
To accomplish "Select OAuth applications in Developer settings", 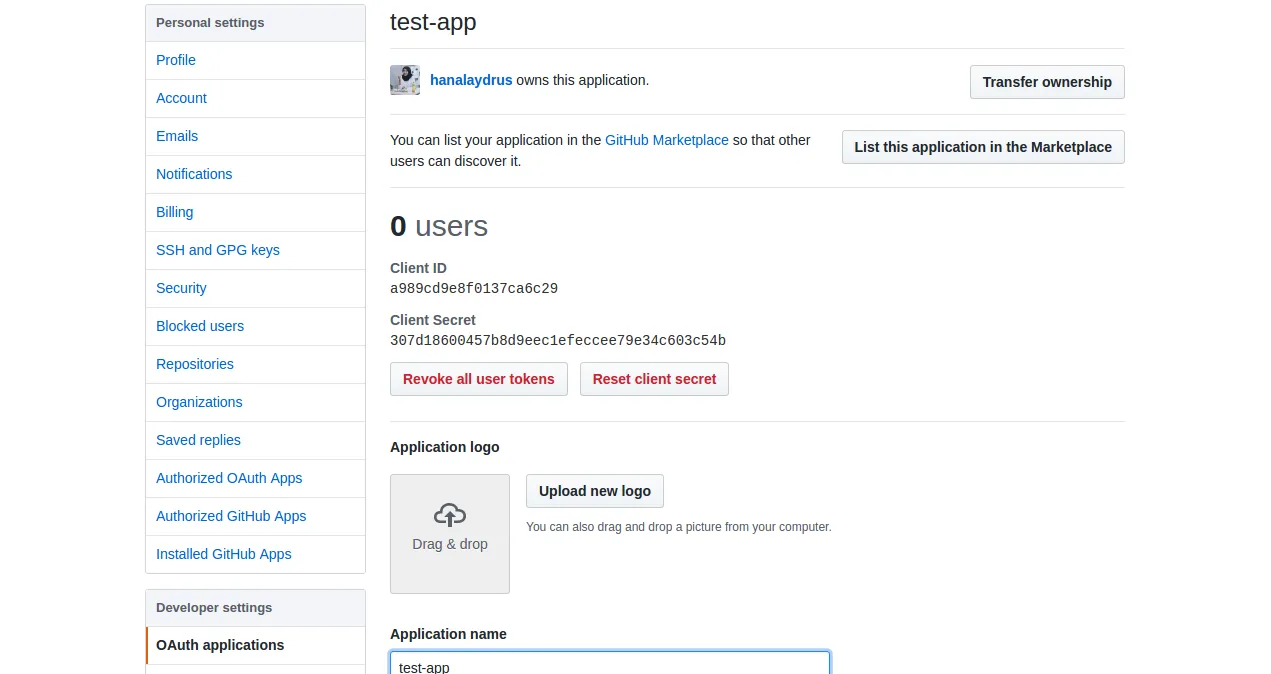I will pyautogui.click(x=220, y=645).
